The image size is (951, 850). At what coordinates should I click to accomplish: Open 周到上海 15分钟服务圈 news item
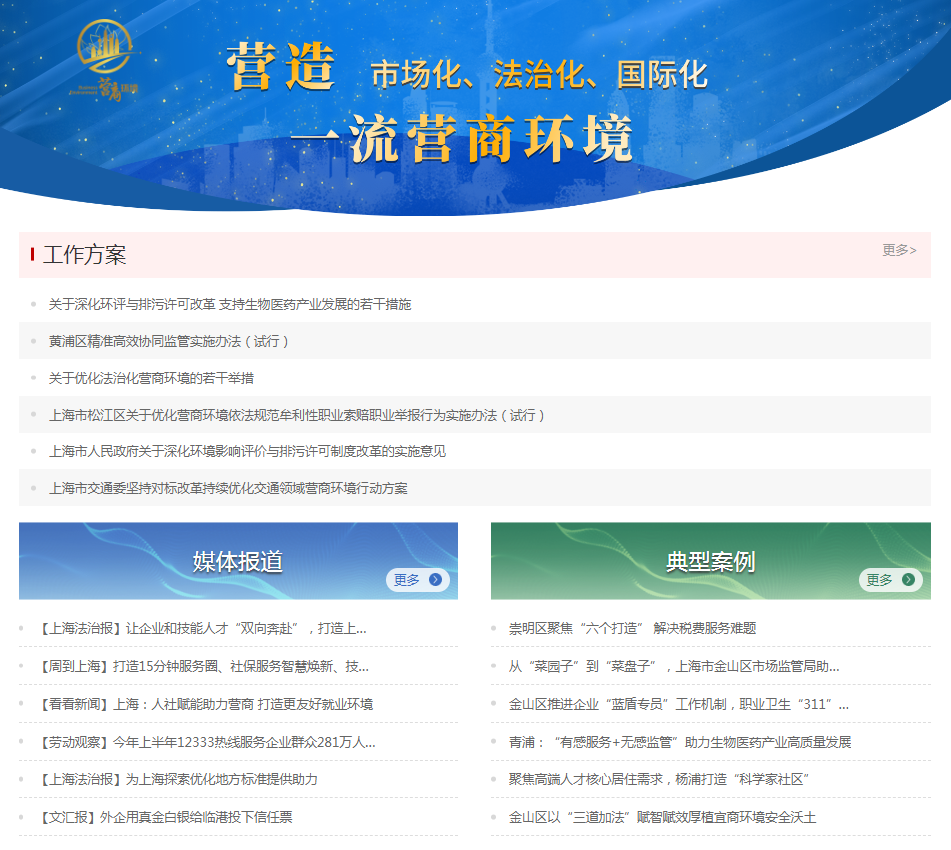pyautogui.click(x=204, y=666)
